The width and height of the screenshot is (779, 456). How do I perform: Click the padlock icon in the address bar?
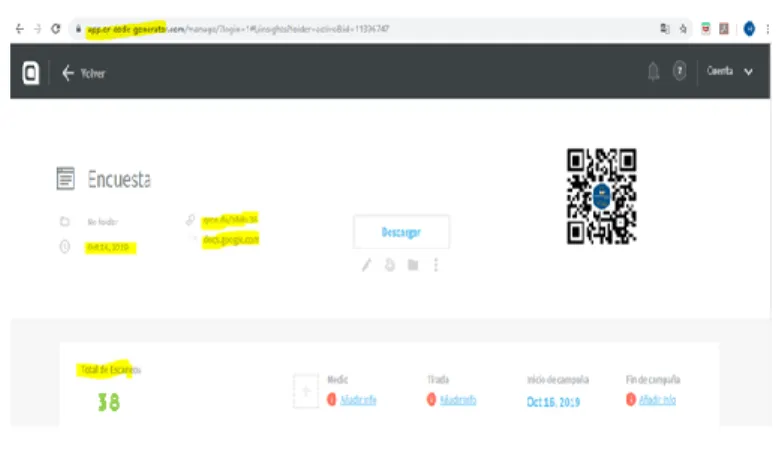(x=78, y=29)
